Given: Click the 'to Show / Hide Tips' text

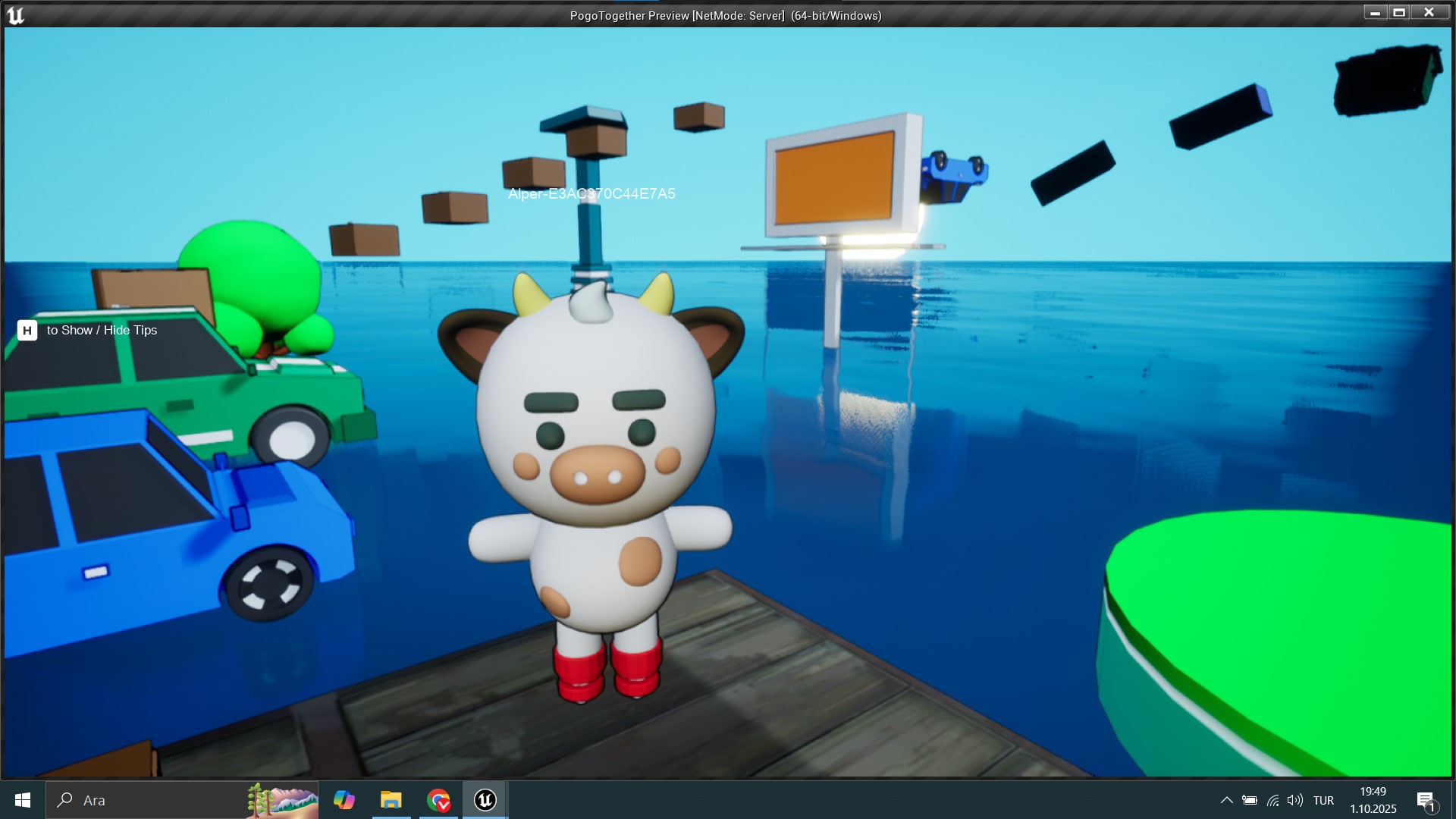Looking at the screenshot, I should coord(102,331).
